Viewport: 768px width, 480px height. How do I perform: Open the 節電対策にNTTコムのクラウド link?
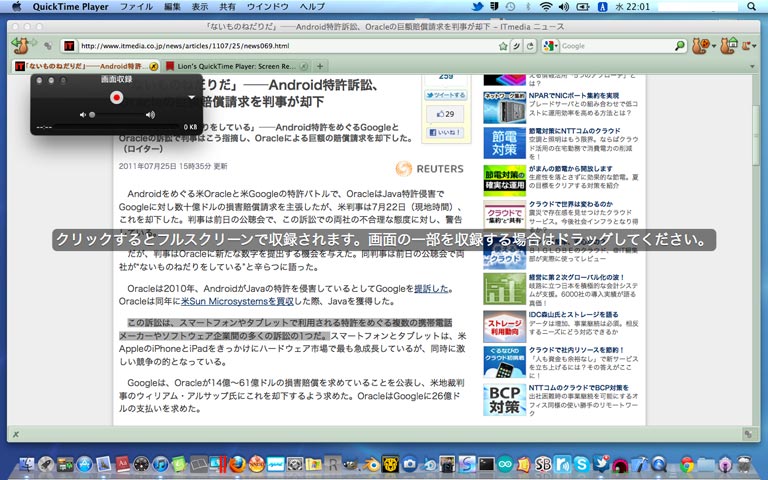(x=575, y=131)
